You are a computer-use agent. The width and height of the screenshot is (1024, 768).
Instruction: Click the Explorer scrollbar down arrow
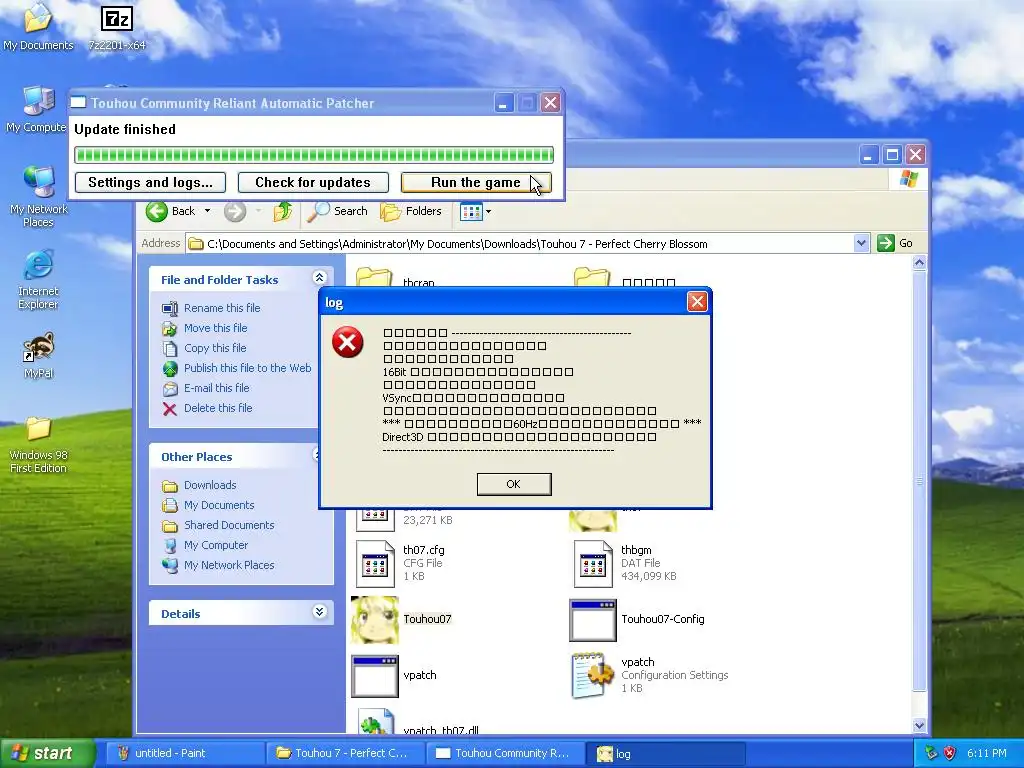[x=919, y=726]
